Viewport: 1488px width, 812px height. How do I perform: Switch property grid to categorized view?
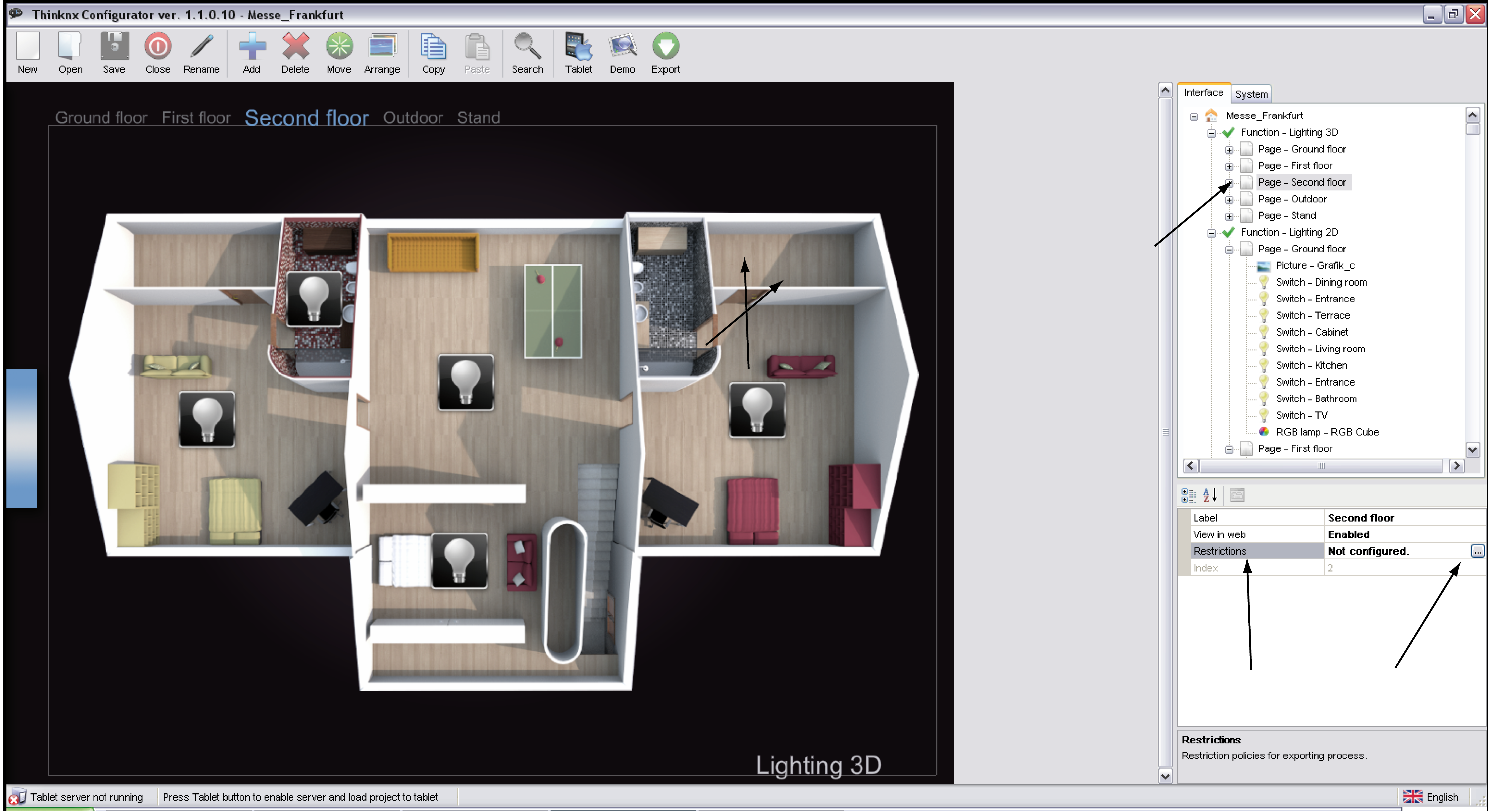[x=1189, y=495]
